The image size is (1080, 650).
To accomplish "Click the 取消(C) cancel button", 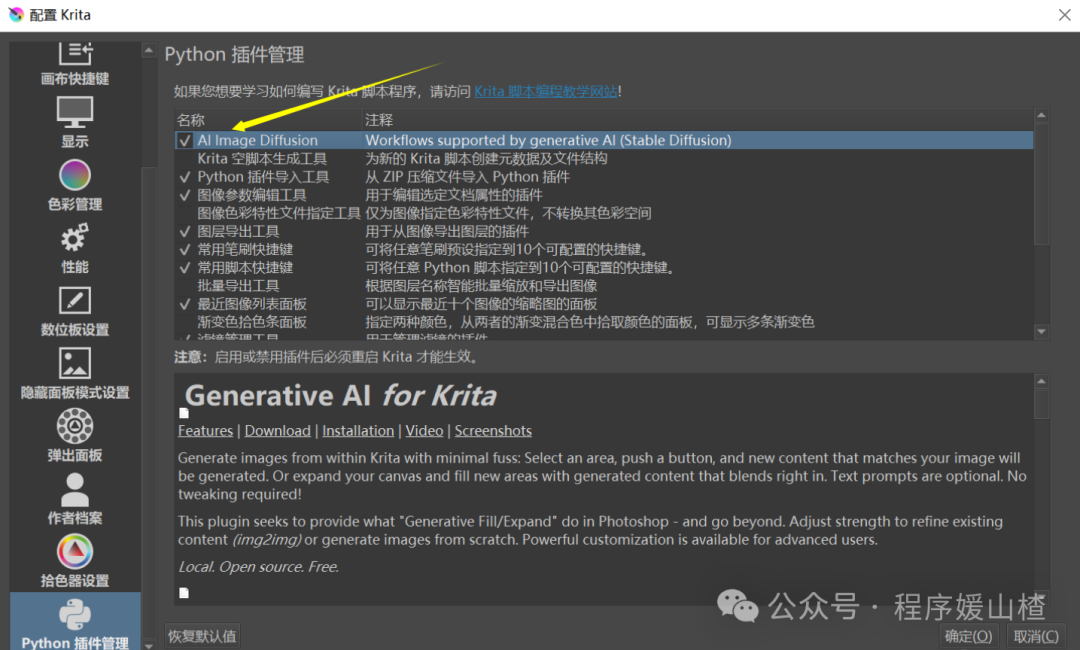I will tap(1036, 636).
